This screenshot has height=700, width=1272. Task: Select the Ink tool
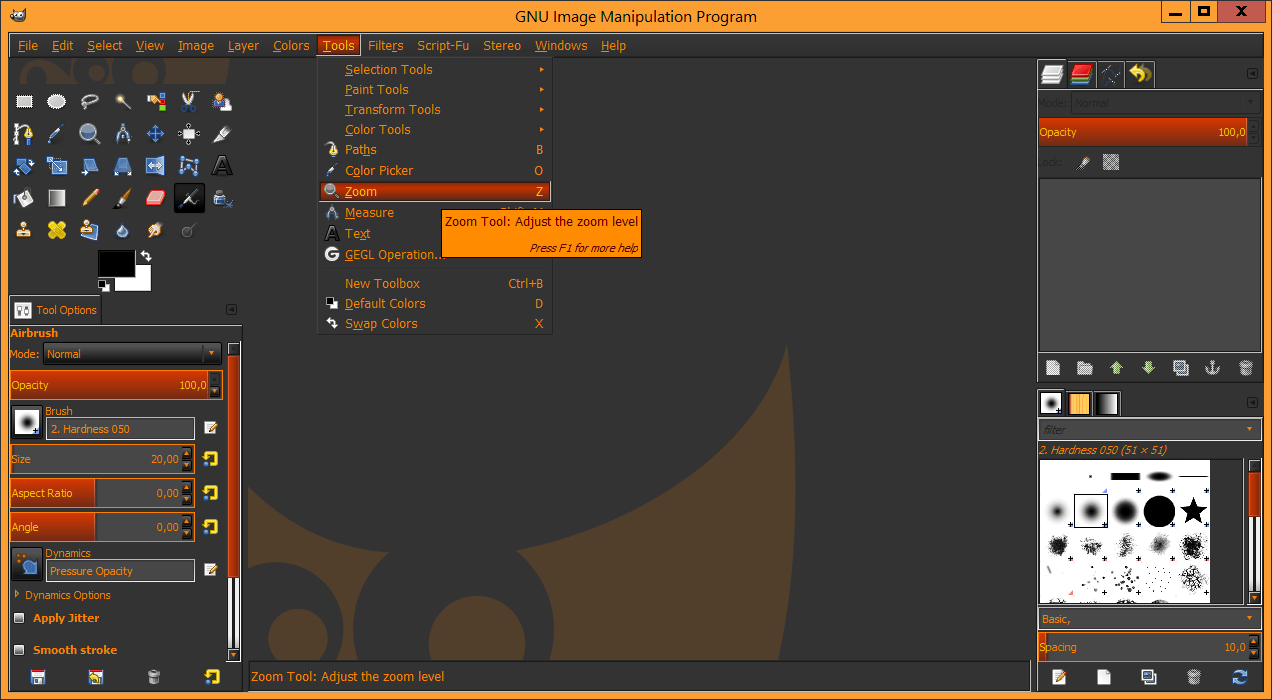pyautogui.click(x=222, y=198)
